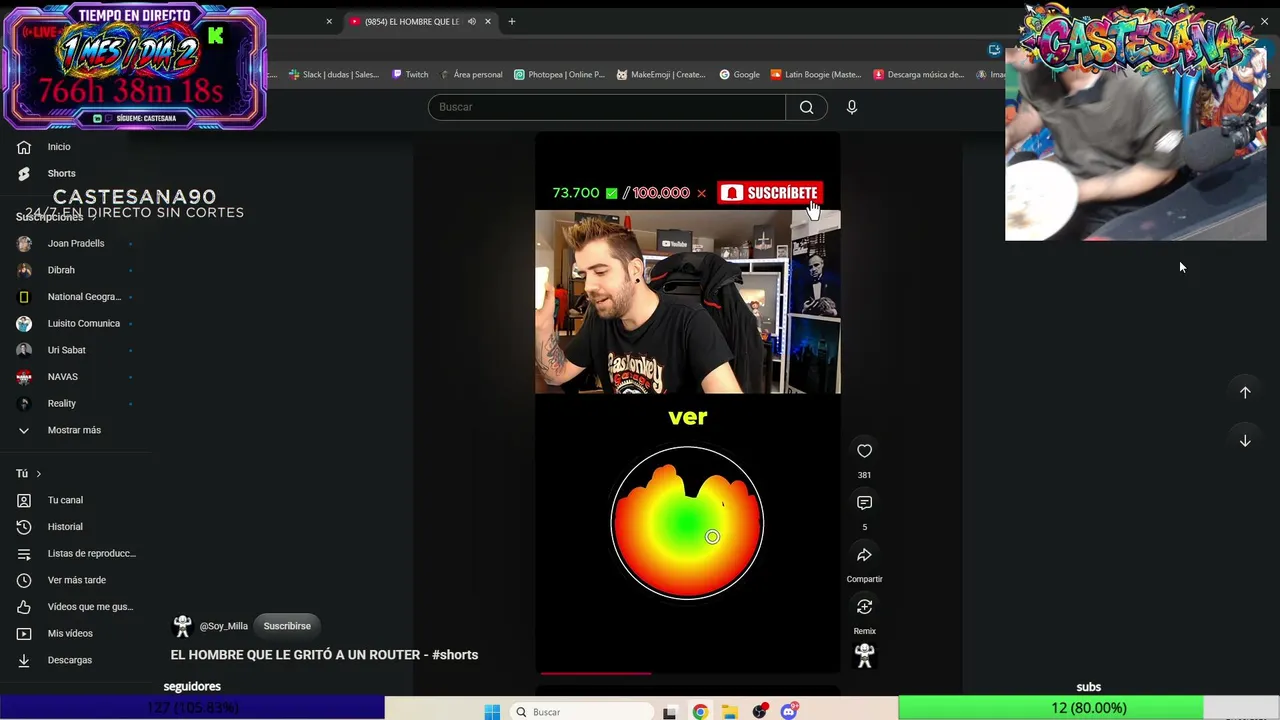1280x720 pixels.
Task: Click the Listas de reproducción playlist icon
Action: point(24,553)
